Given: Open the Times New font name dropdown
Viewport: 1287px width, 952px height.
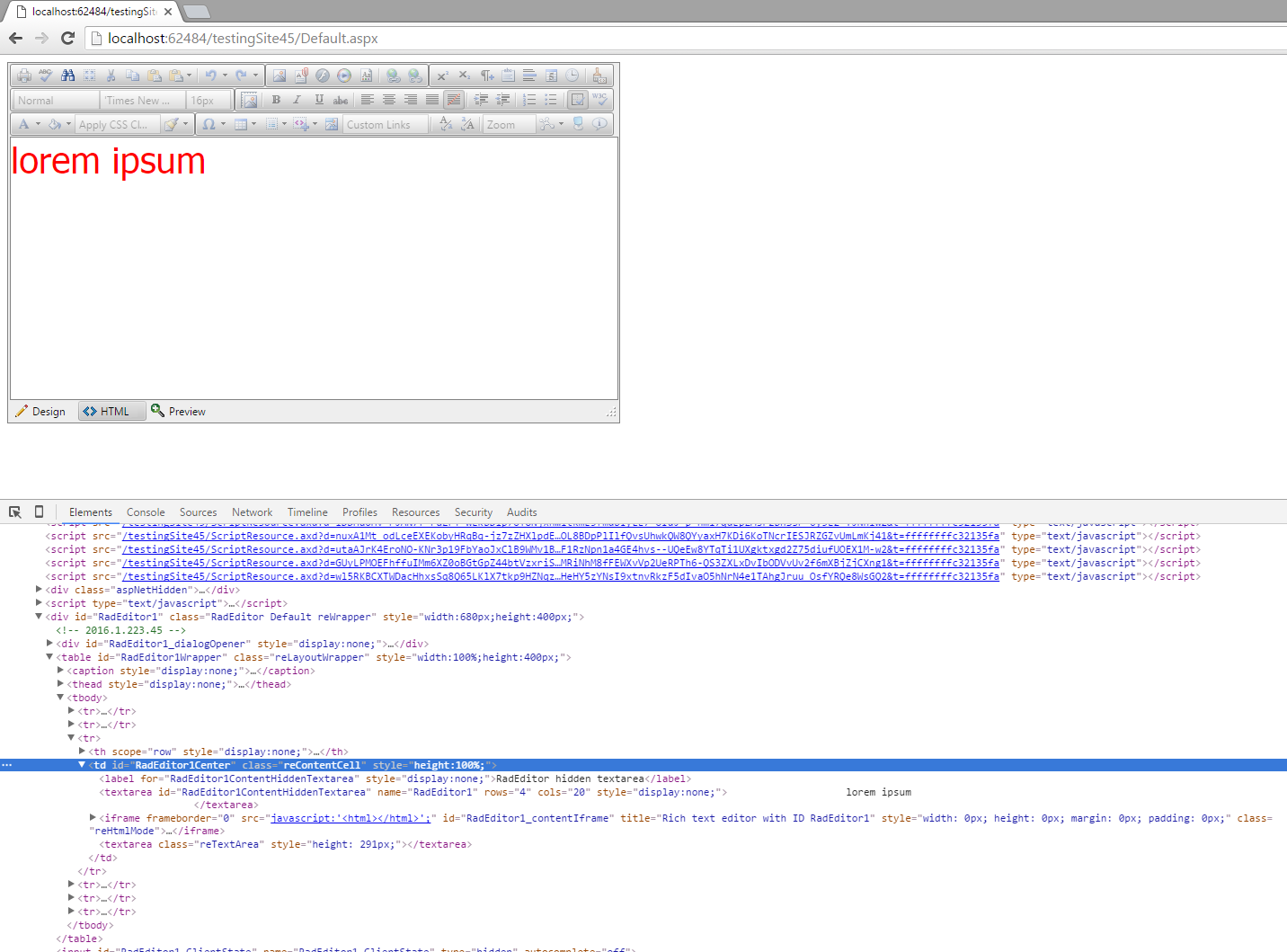Looking at the screenshot, I should tap(144, 101).
